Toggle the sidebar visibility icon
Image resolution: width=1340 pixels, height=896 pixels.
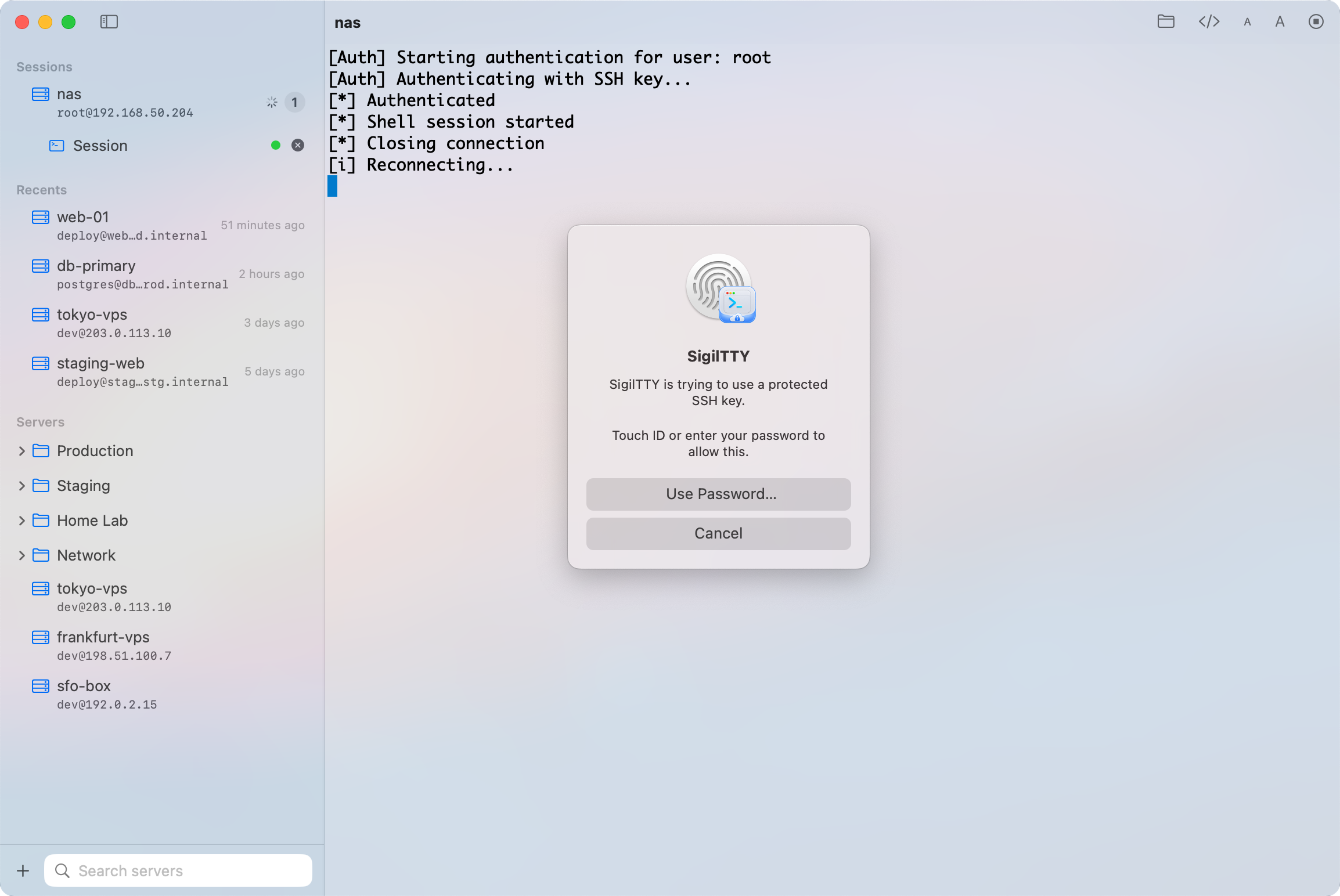(109, 22)
